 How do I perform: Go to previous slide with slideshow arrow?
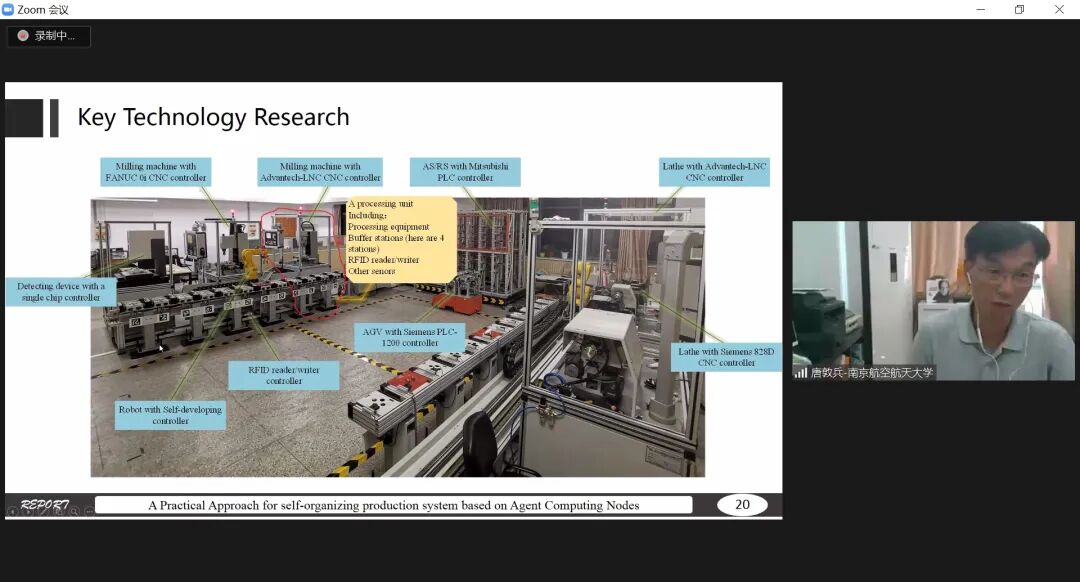12,512
